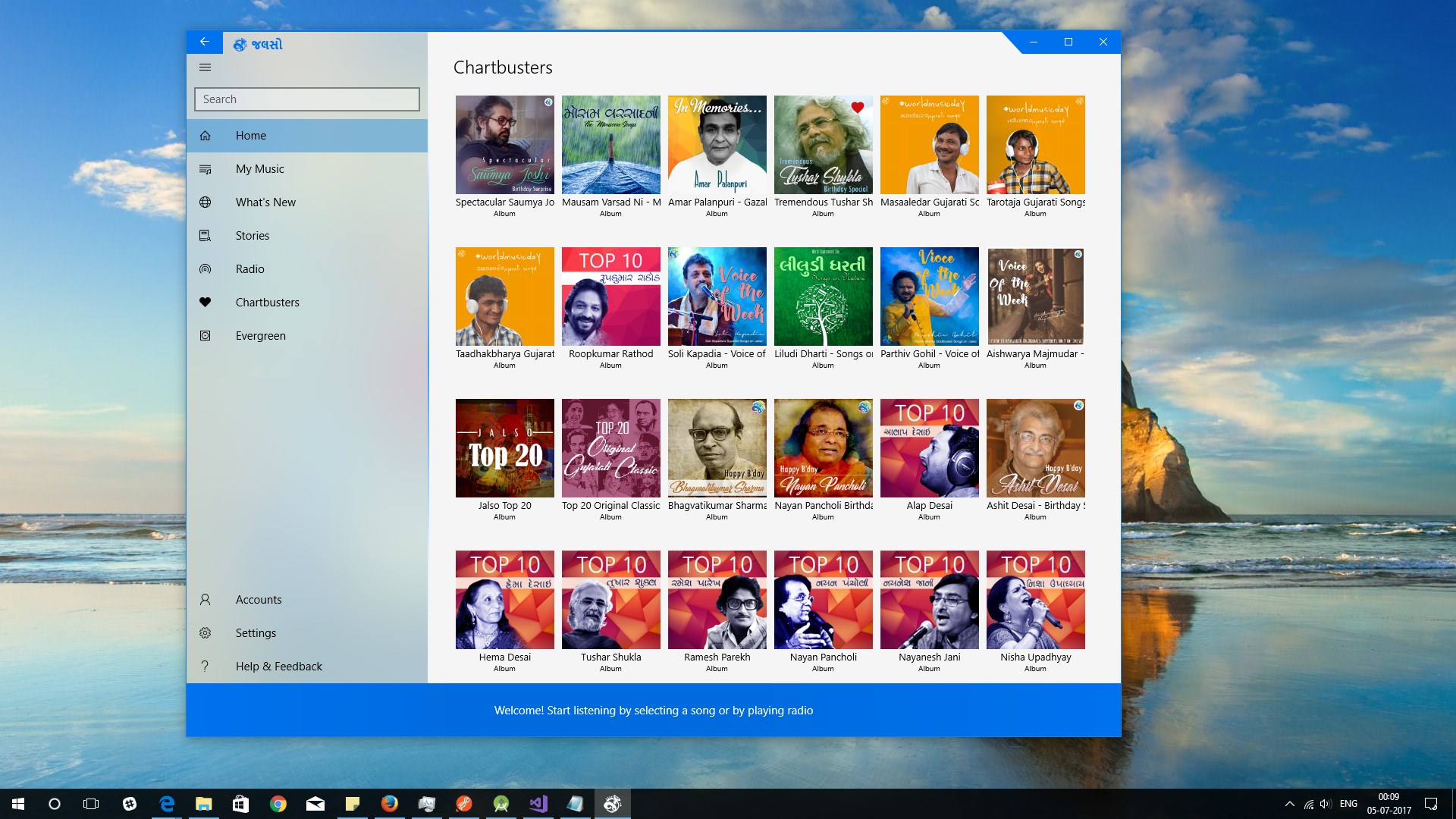Screen dimensions: 1456x819
Task: Click the Nisha Upadhyay album title
Action: click(x=1036, y=657)
